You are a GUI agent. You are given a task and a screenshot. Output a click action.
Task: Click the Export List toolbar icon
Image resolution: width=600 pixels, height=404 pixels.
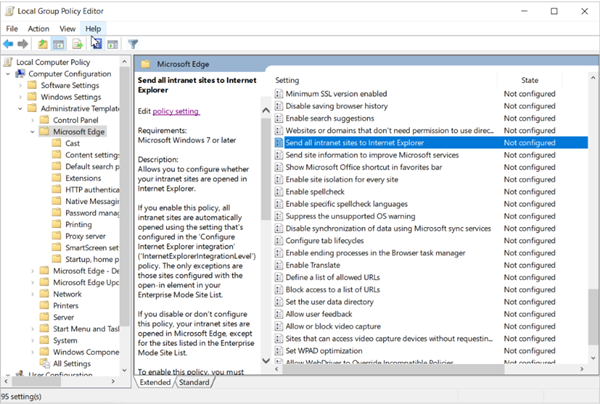click(78, 44)
